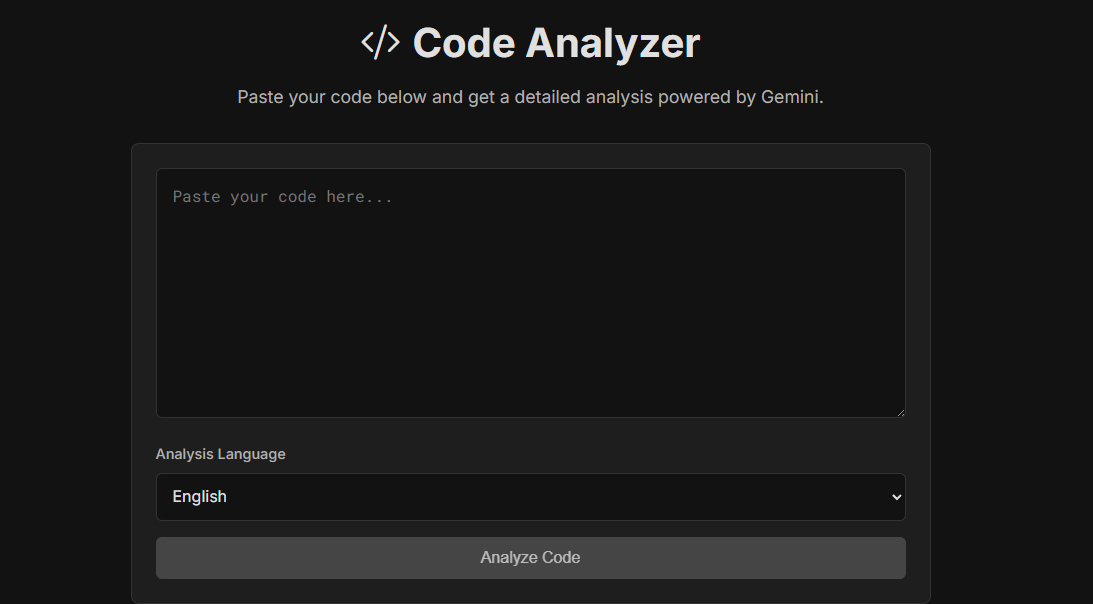Screen dimensions: 1093x604
Task: Click the placeholder text "Paste your code here..."
Action: (x=282, y=197)
